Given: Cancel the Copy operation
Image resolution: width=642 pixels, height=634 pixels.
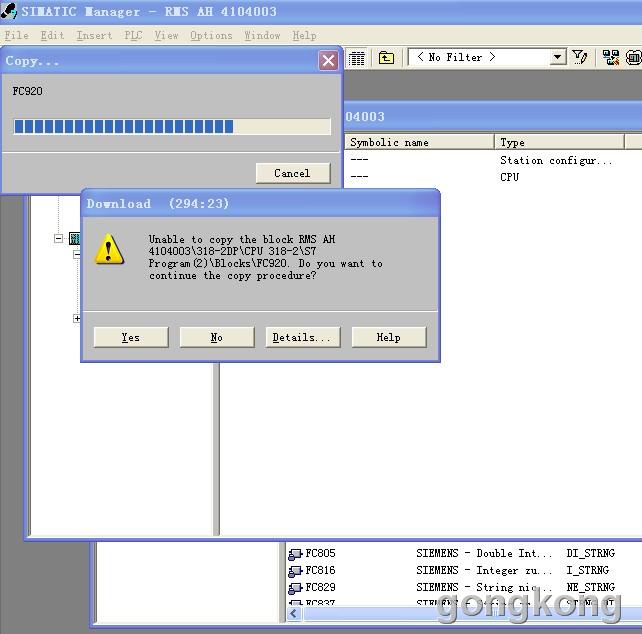Looking at the screenshot, I should pos(292,173).
